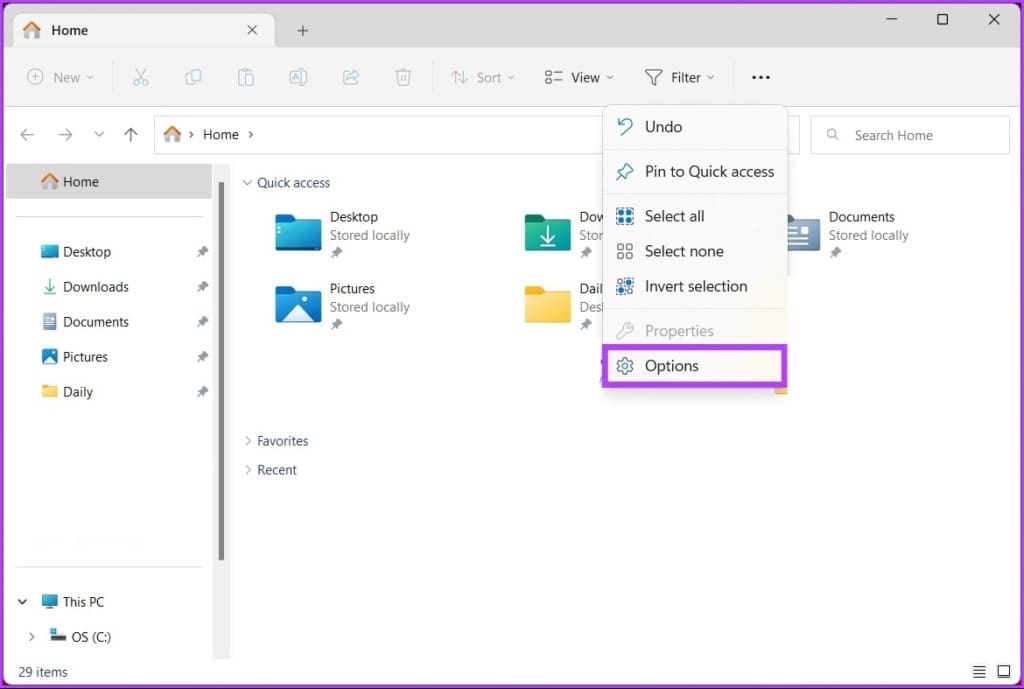
Task: Switch to large thumbnails view icon in status bar
Action: click(1004, 671)
